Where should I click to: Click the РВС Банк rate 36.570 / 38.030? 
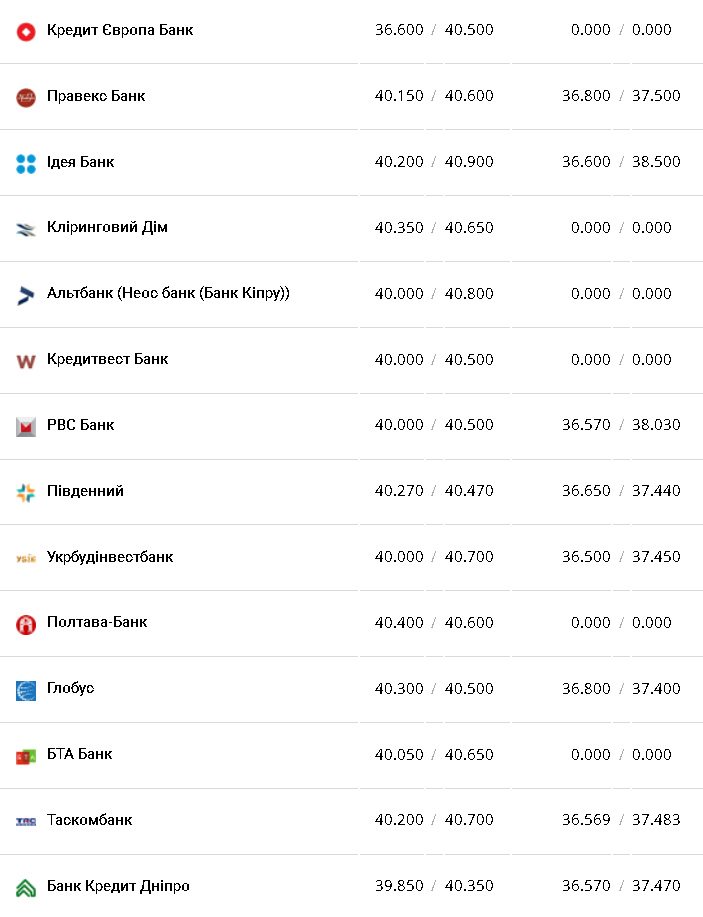[621, 425]
